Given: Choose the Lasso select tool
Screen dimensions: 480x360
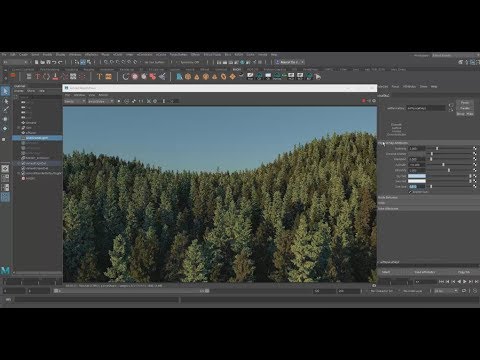Looking at the screenshot, I should pos(5,101).
